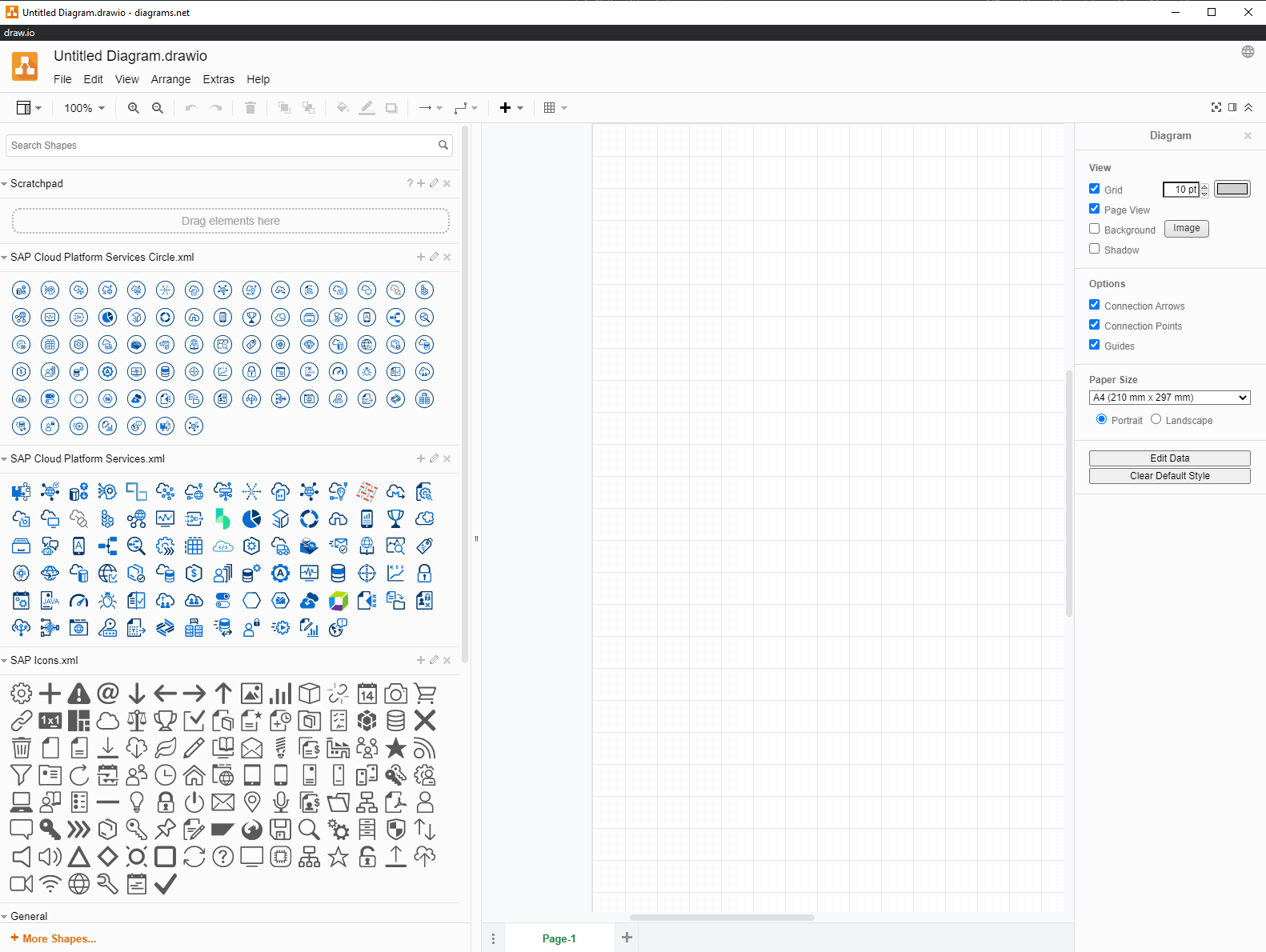Uncheck the Page View checkbox
1266x952 pixels.
pyautogui.click(x=1094, y=209)
